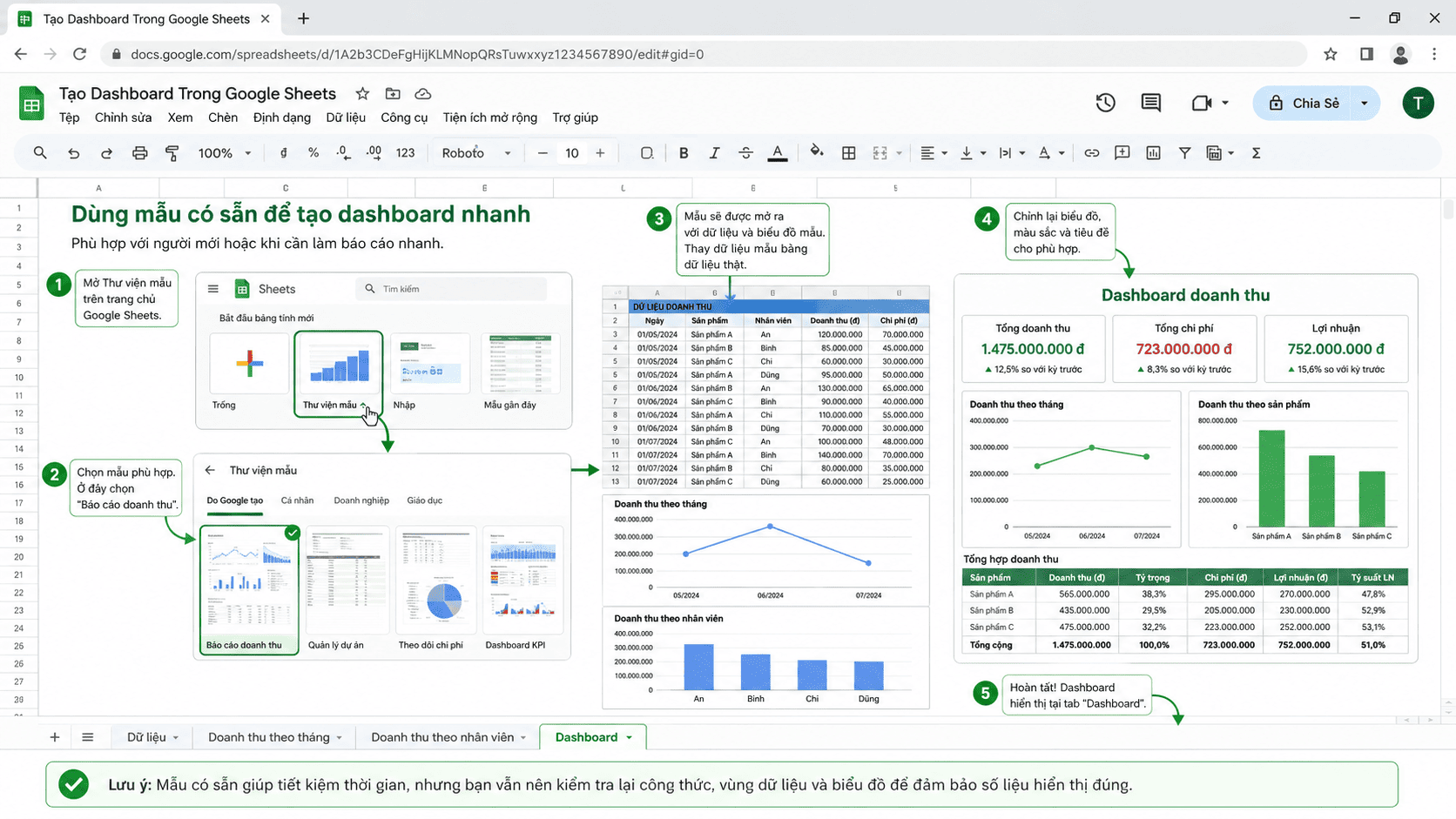Open the Dashboard tab arrow menu
This screenshot has width=1456, height=819.
[629, 738]
